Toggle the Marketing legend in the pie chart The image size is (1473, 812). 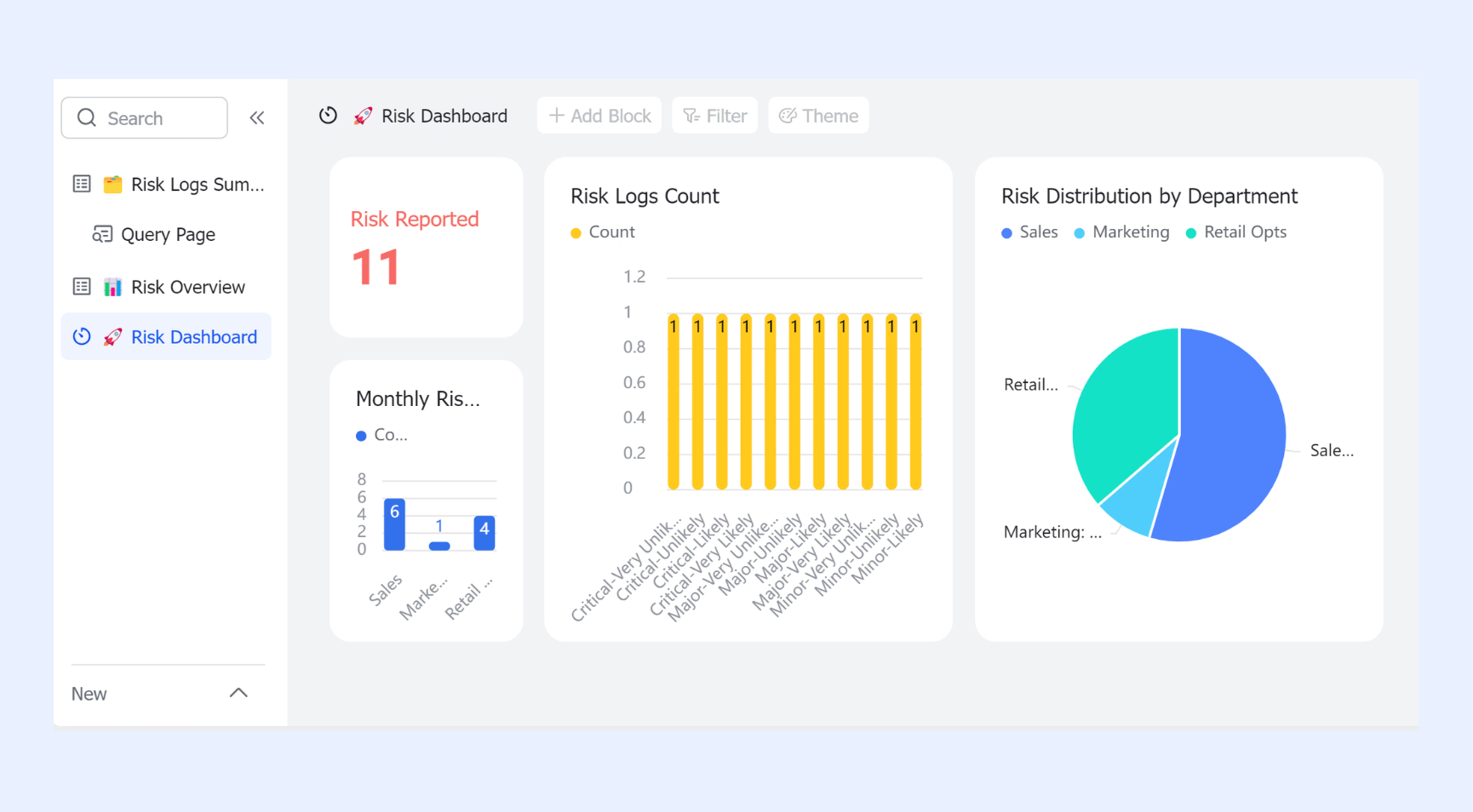coord(1121,232)
